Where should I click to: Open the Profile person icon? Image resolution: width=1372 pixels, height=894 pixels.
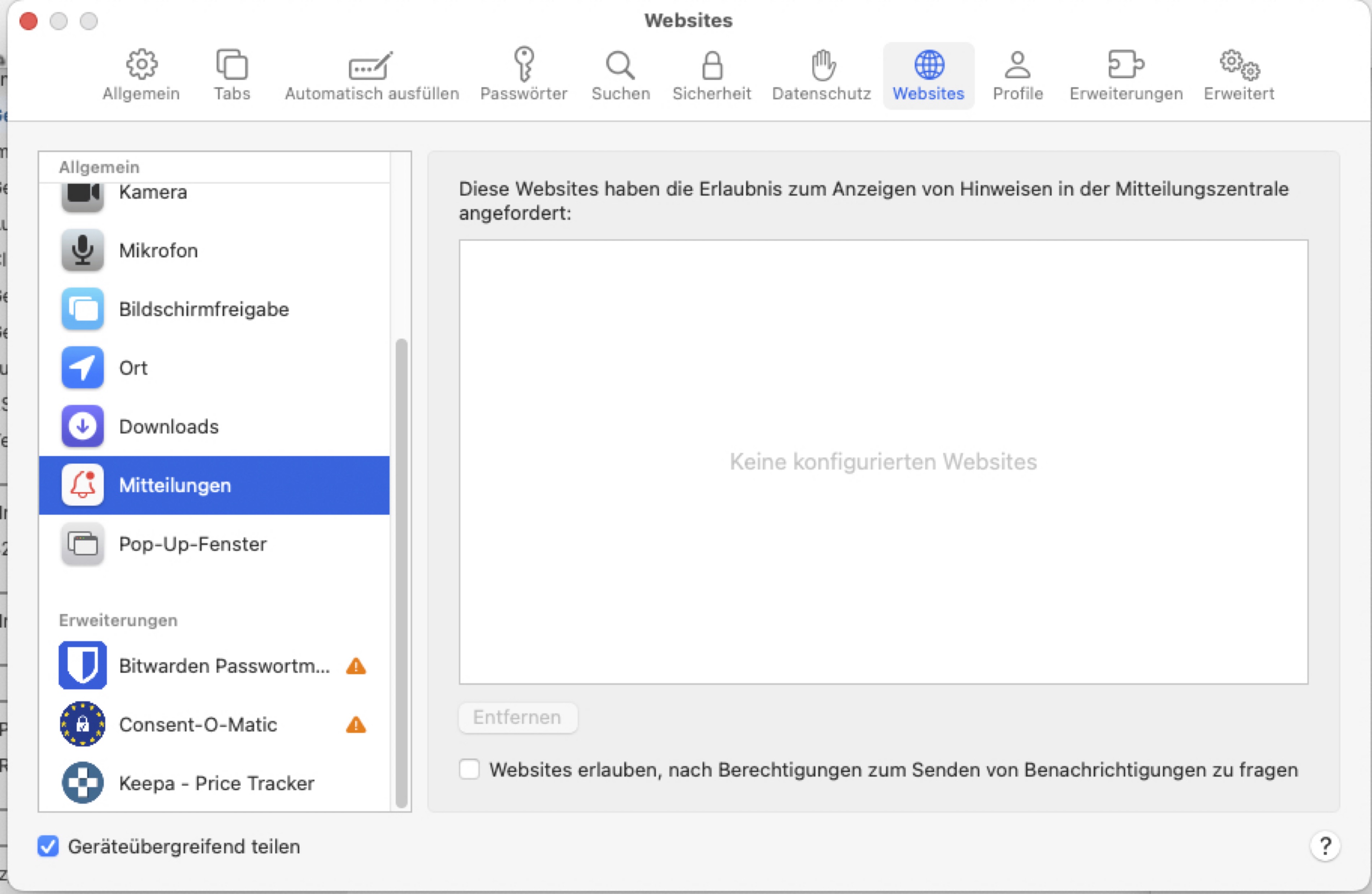[1017, 65]
